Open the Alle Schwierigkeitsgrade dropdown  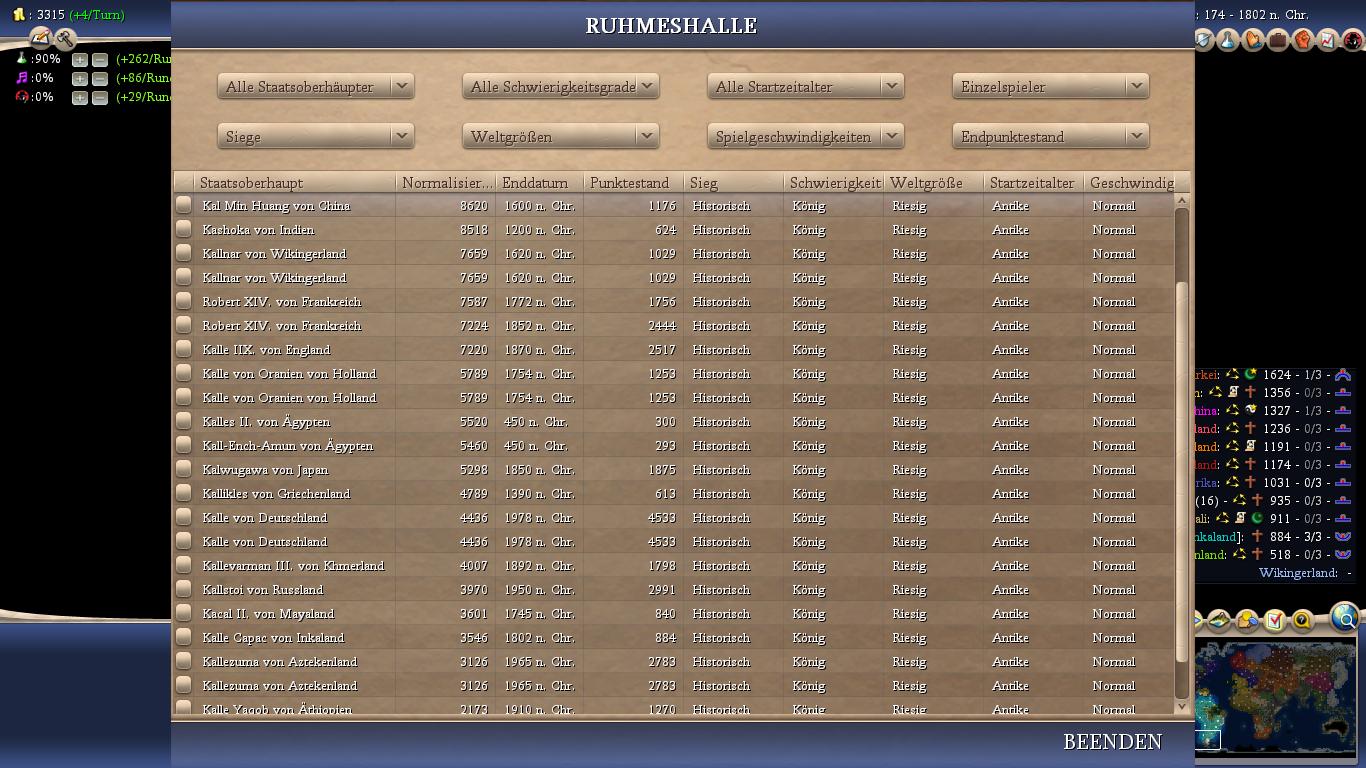[560, 87]
